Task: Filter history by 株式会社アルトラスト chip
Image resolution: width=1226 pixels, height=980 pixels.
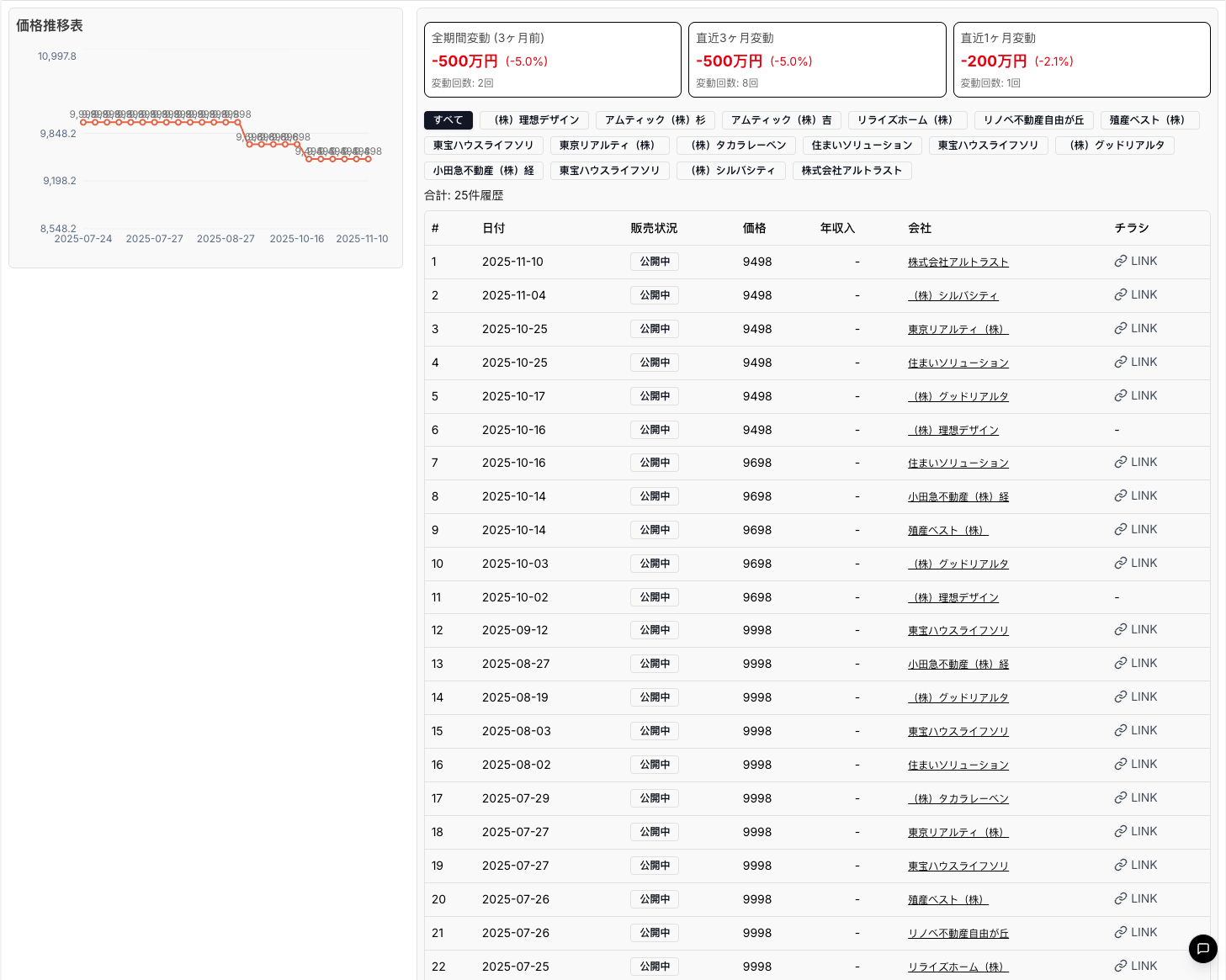Action: [x=852, y=171]
